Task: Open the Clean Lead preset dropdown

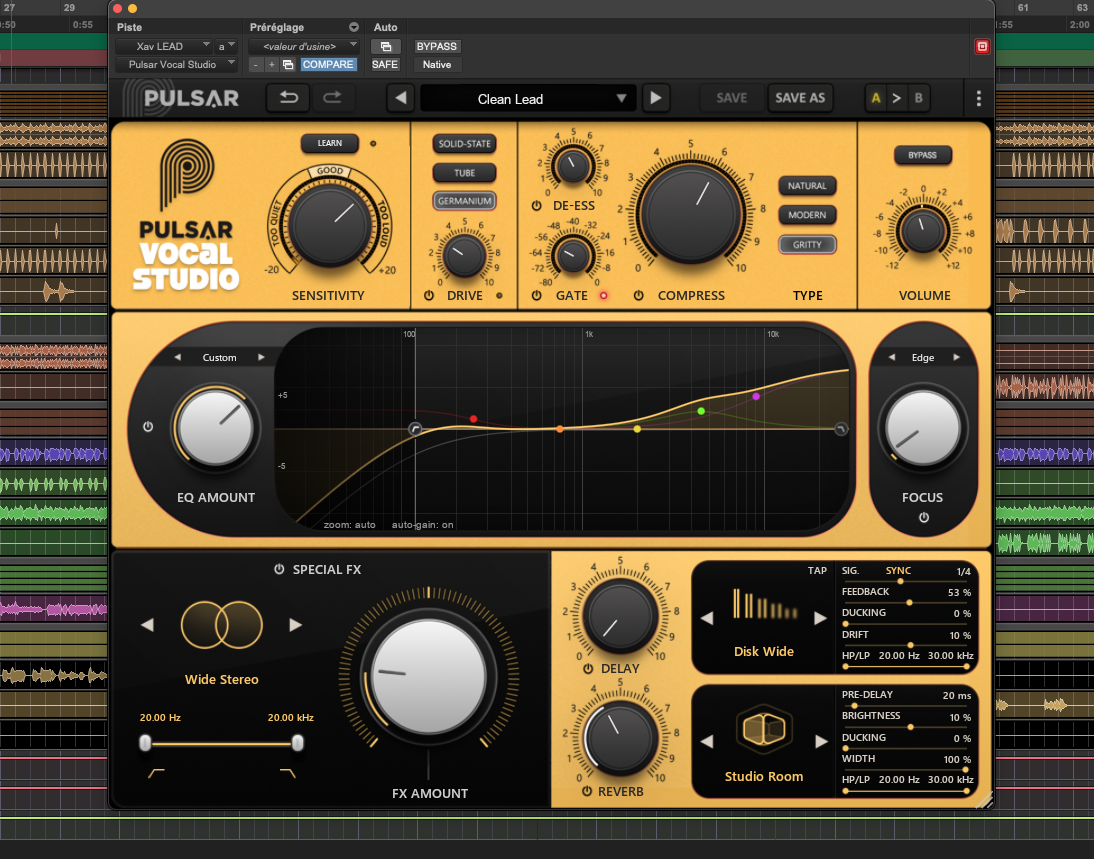Action: pos(621,98)
